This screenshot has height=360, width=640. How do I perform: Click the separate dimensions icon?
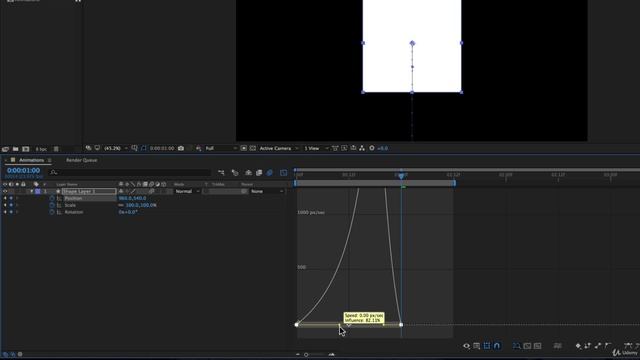pyautogui.click(x=557, y=346)
